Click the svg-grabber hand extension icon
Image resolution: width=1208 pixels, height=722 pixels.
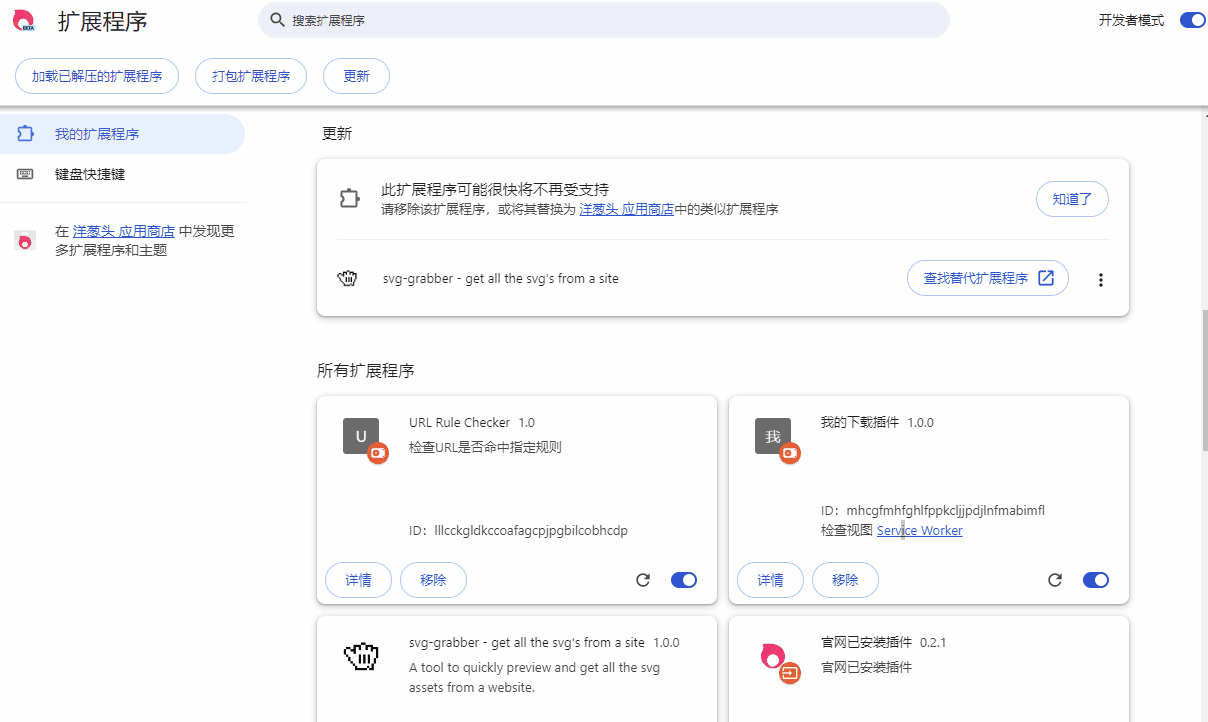coord(347,278)
